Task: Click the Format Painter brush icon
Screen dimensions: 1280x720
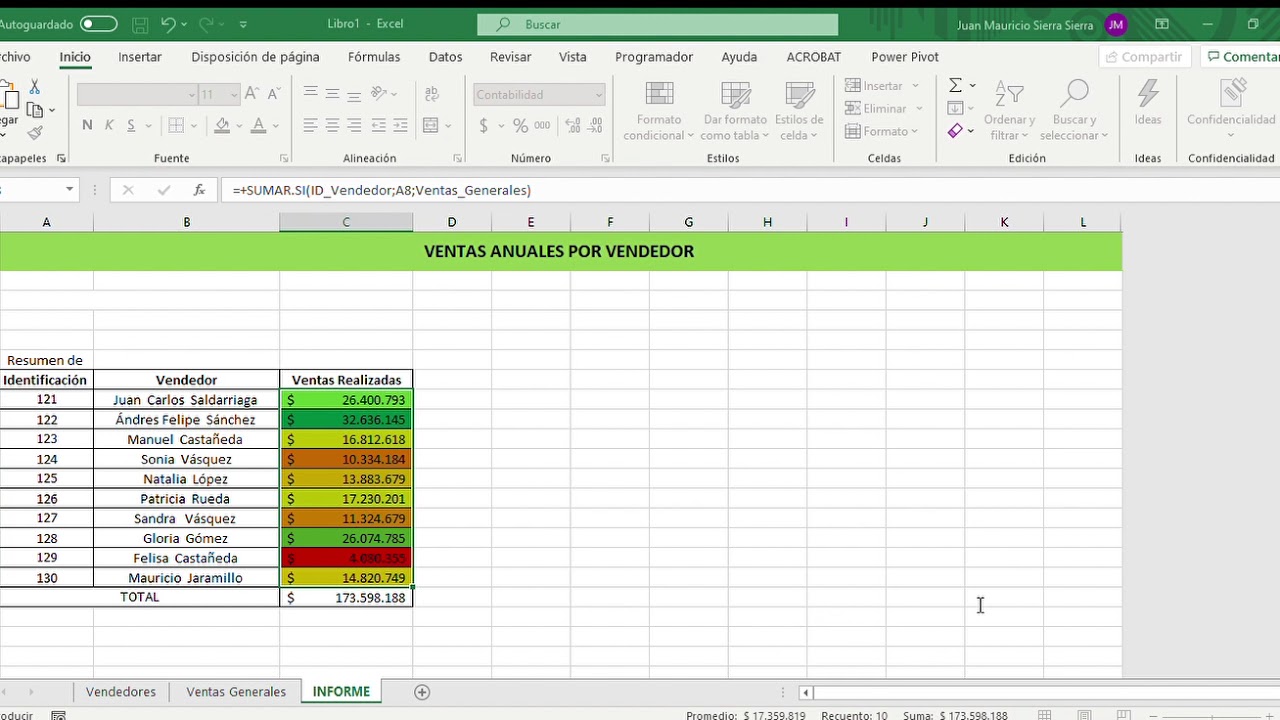Action: coord(35,132)
